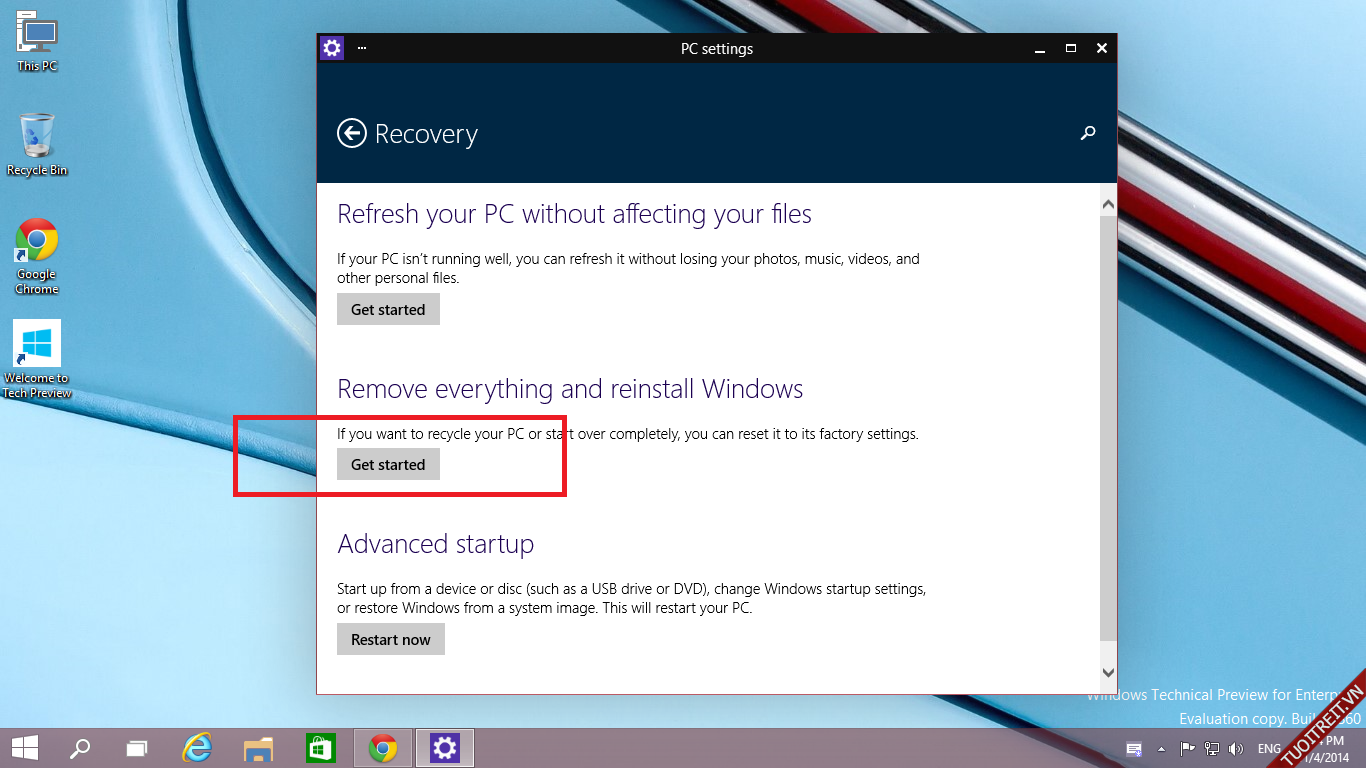Image resolution: width=1366 pixels, height=768 pixels.
Task: Click the network icon in system tray
Action: tap(1212, 748)
